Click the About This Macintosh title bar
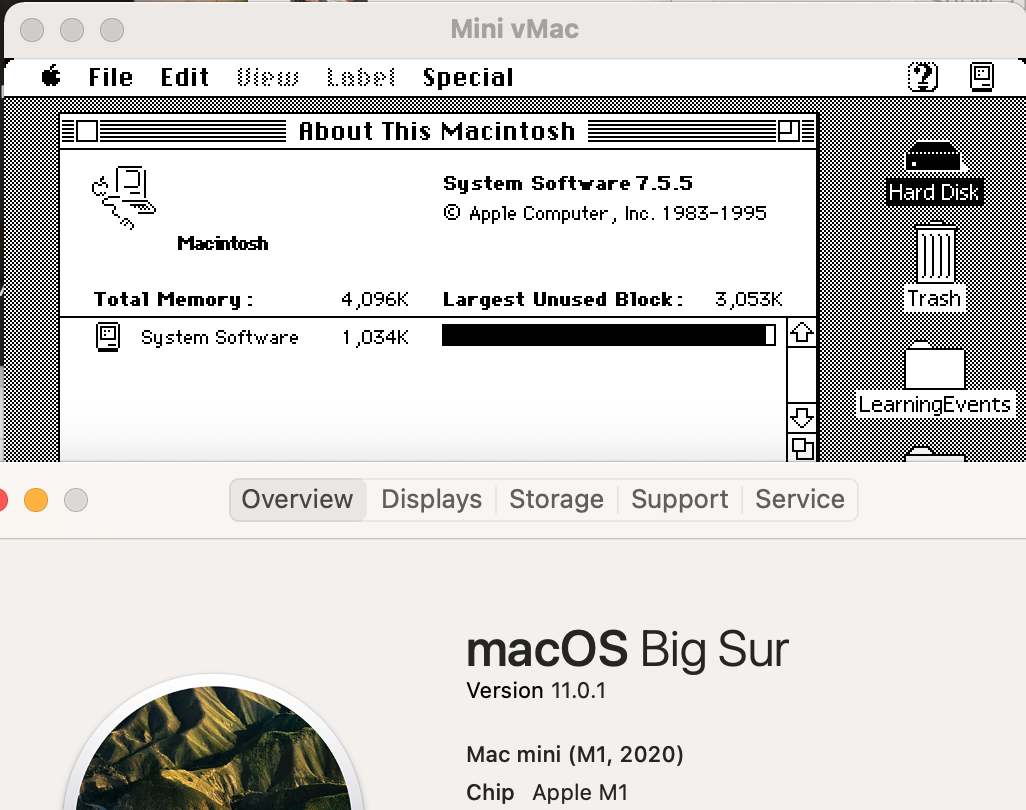This screenshot has width=1026, height=810. [437, 131]
